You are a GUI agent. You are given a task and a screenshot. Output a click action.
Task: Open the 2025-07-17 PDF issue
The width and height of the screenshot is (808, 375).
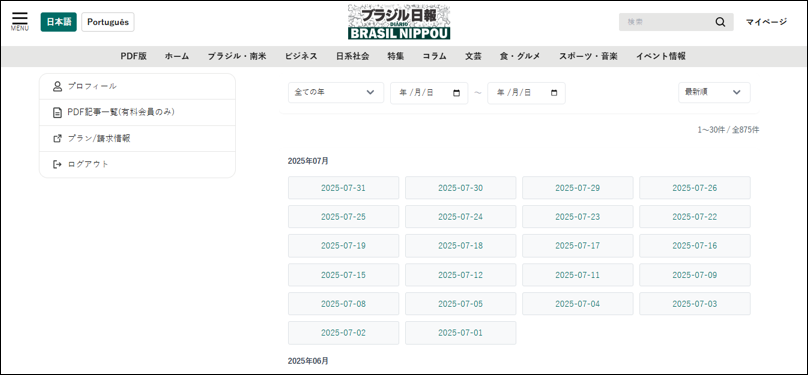click(x=578, y=246)
